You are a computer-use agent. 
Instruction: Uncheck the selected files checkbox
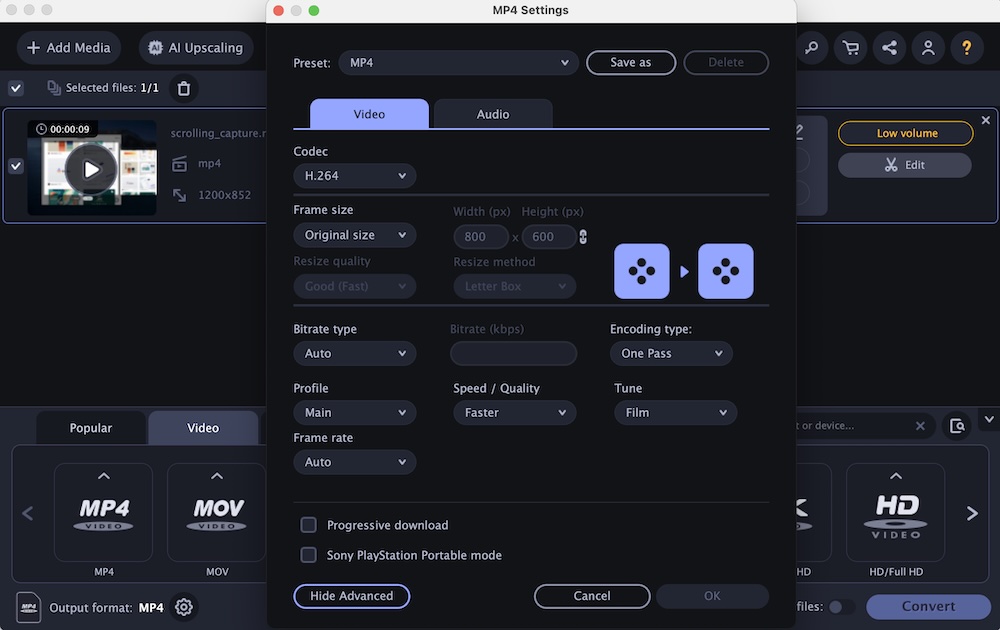(15, 88)
